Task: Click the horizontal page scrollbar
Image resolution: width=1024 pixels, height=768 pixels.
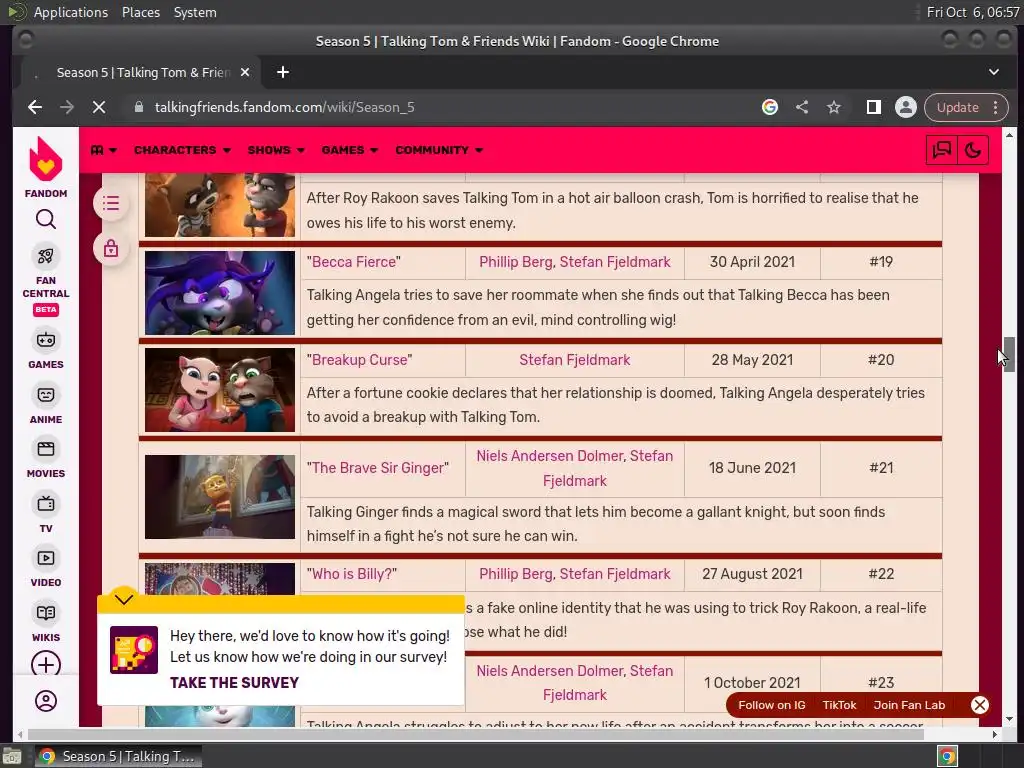Action: coord(475,735)
